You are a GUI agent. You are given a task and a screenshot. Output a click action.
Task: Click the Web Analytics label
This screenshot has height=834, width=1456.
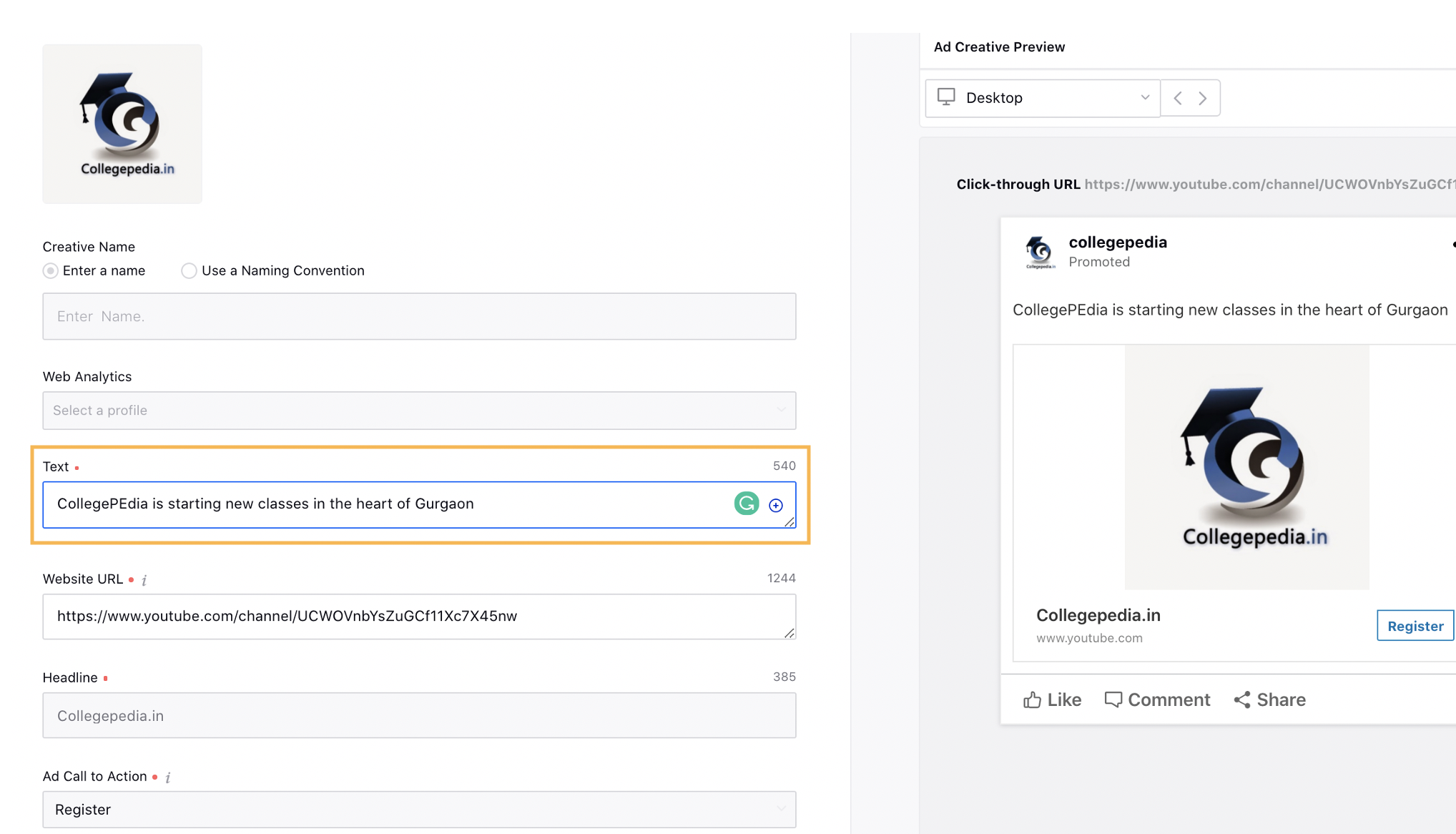87,377
